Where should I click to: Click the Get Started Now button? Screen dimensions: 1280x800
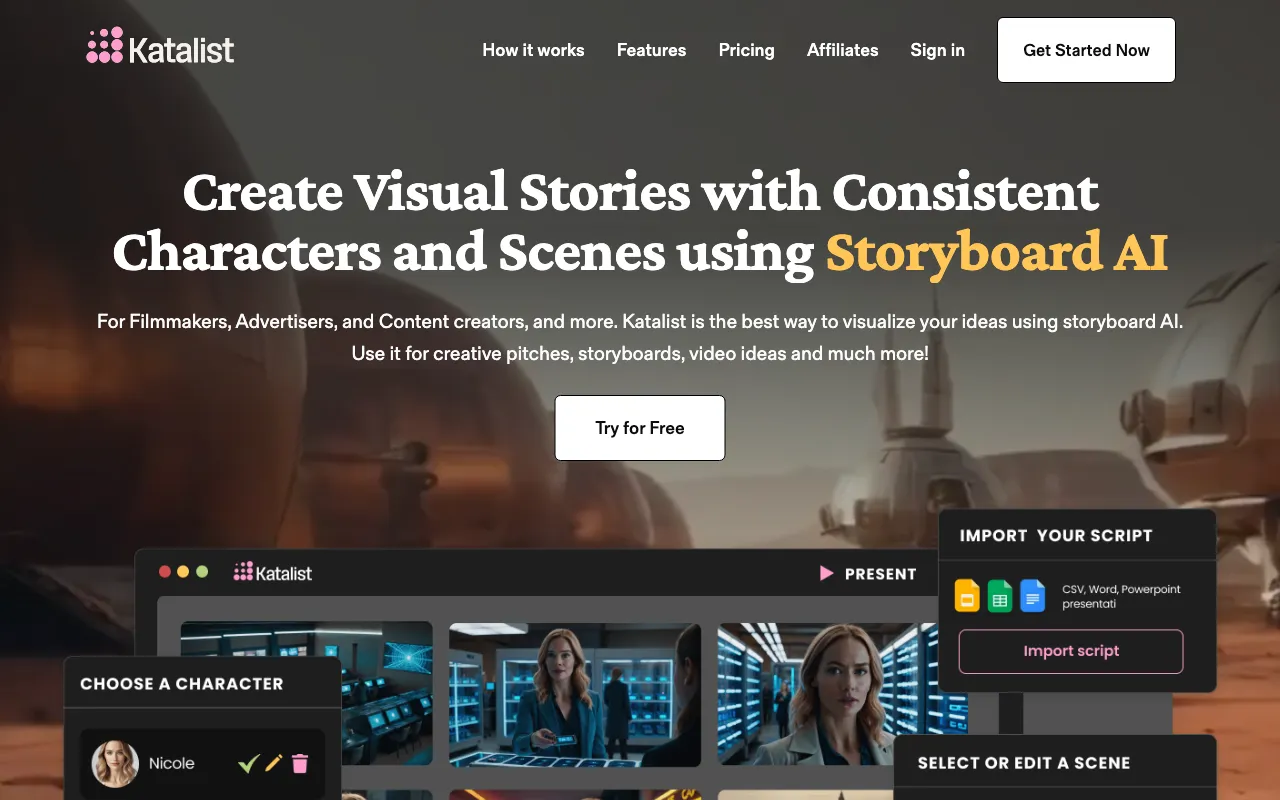(1086, 50)
